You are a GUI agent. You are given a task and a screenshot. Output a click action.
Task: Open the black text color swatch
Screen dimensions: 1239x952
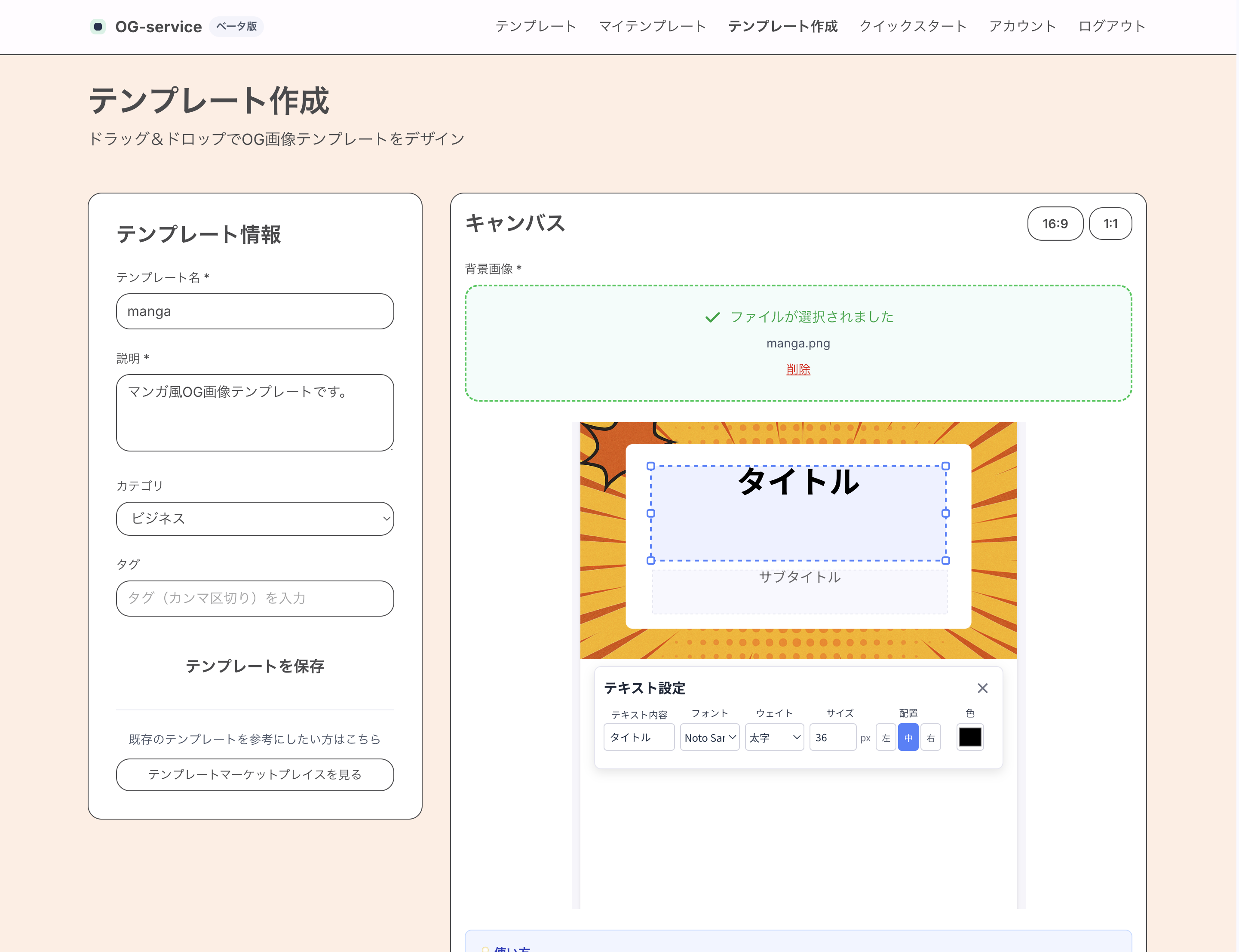tap(969, 737)
